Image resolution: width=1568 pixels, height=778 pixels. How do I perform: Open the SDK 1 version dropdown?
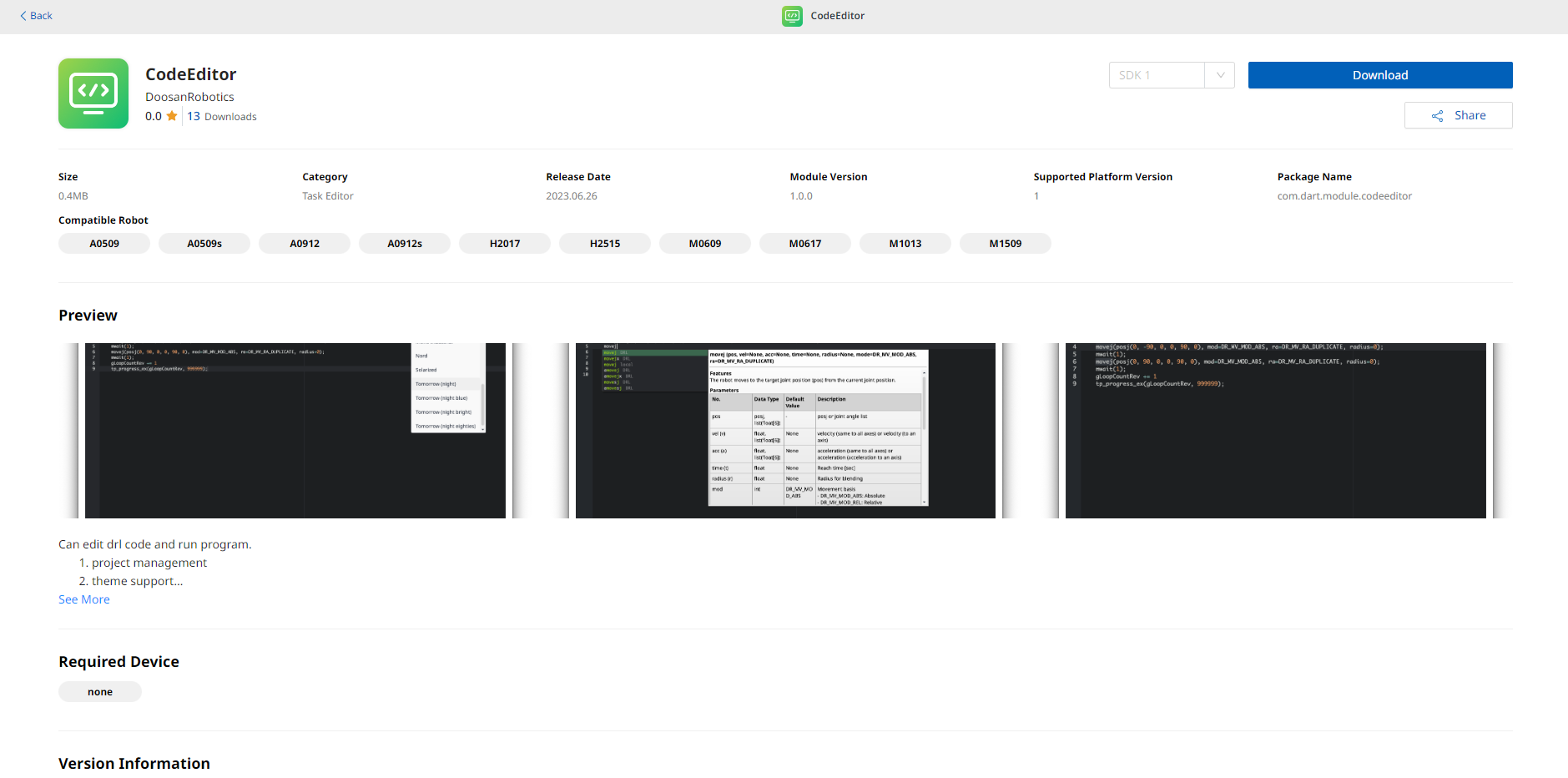pyautogui.click(x=1157, y=75)
